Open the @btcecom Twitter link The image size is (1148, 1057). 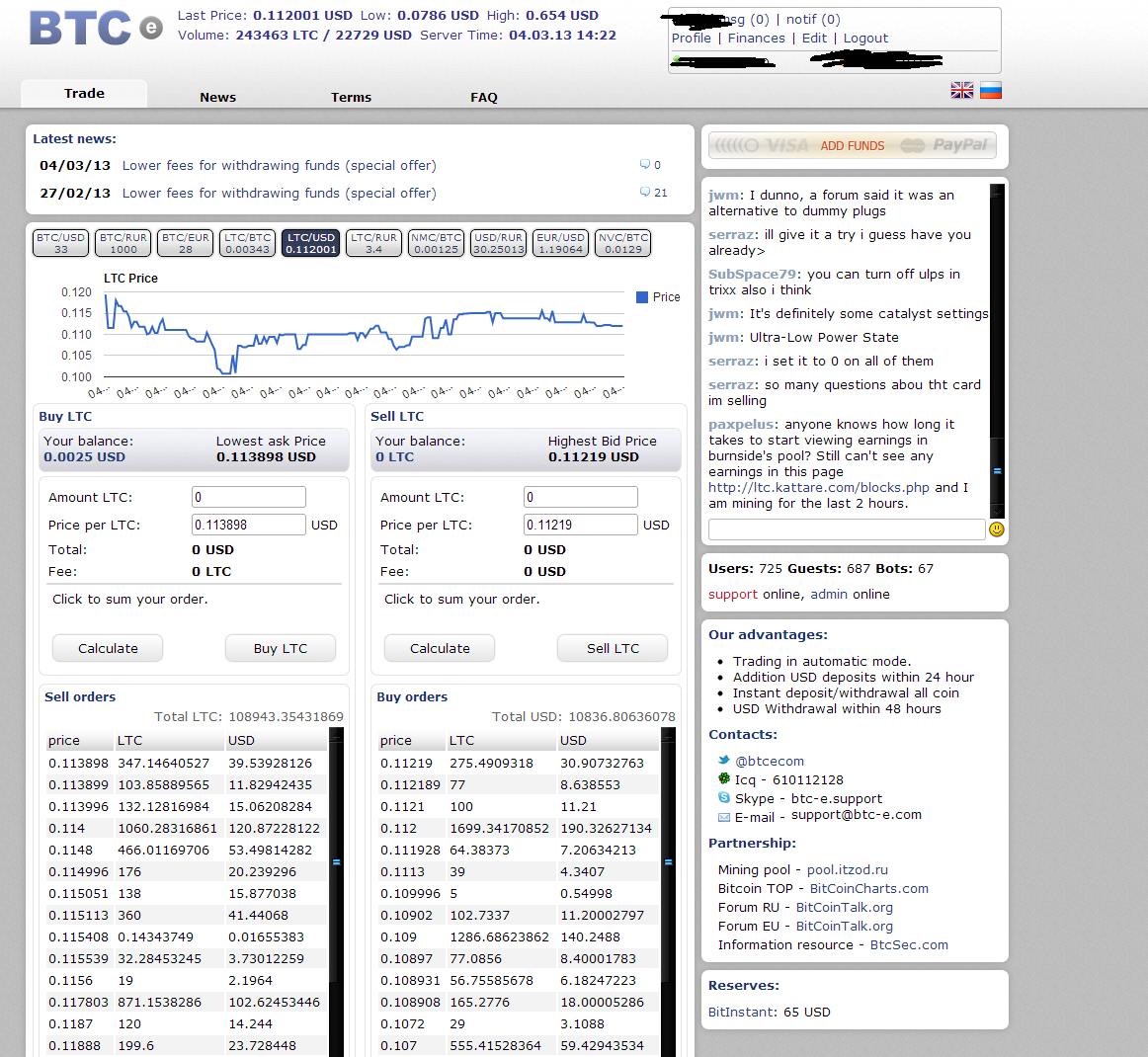(770, 761)
